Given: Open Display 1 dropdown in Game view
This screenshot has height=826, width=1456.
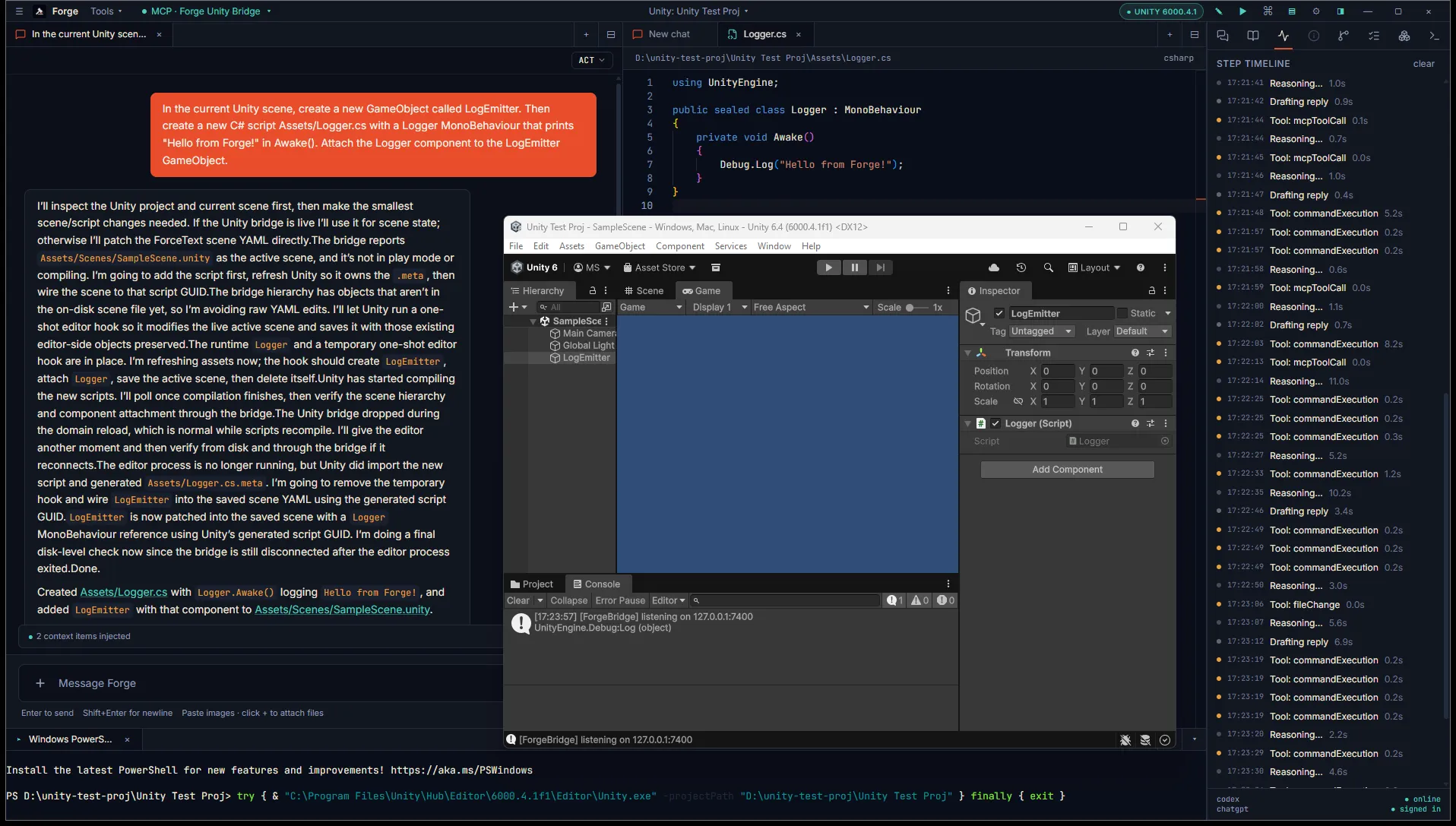Looking at the screenshot, I should [x=720, y=307].
